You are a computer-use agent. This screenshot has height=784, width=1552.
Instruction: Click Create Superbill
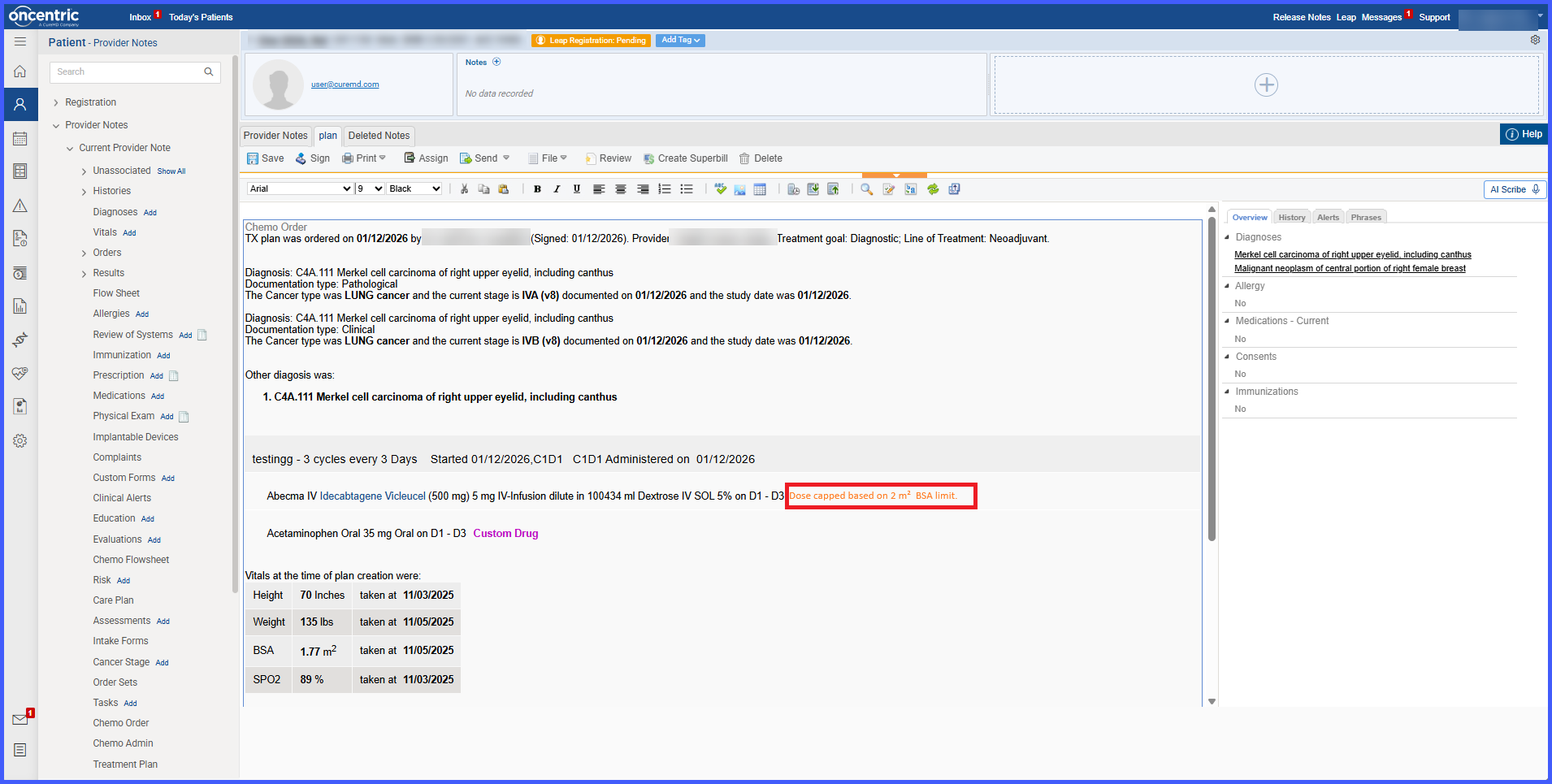coord(686,158)
